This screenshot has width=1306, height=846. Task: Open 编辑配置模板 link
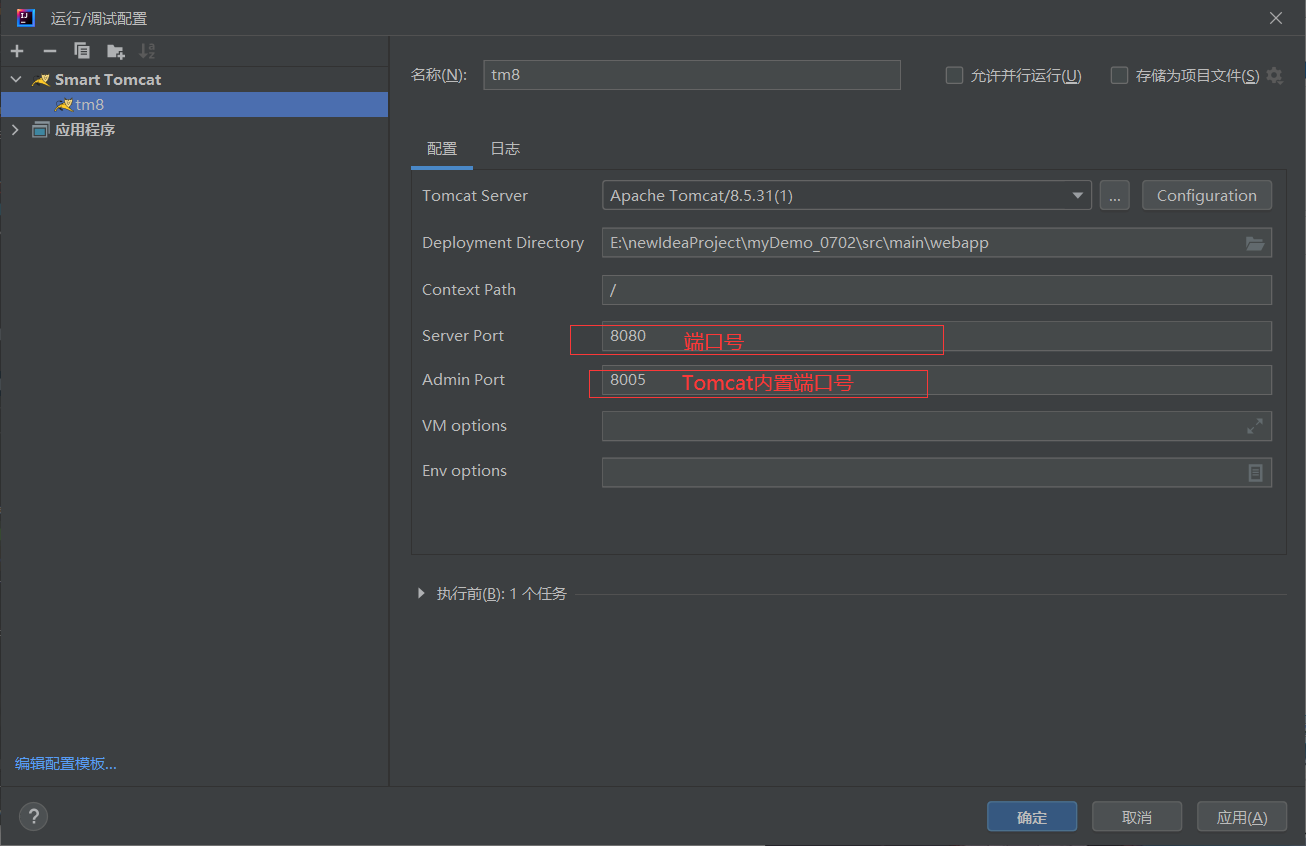coord(66,764)
